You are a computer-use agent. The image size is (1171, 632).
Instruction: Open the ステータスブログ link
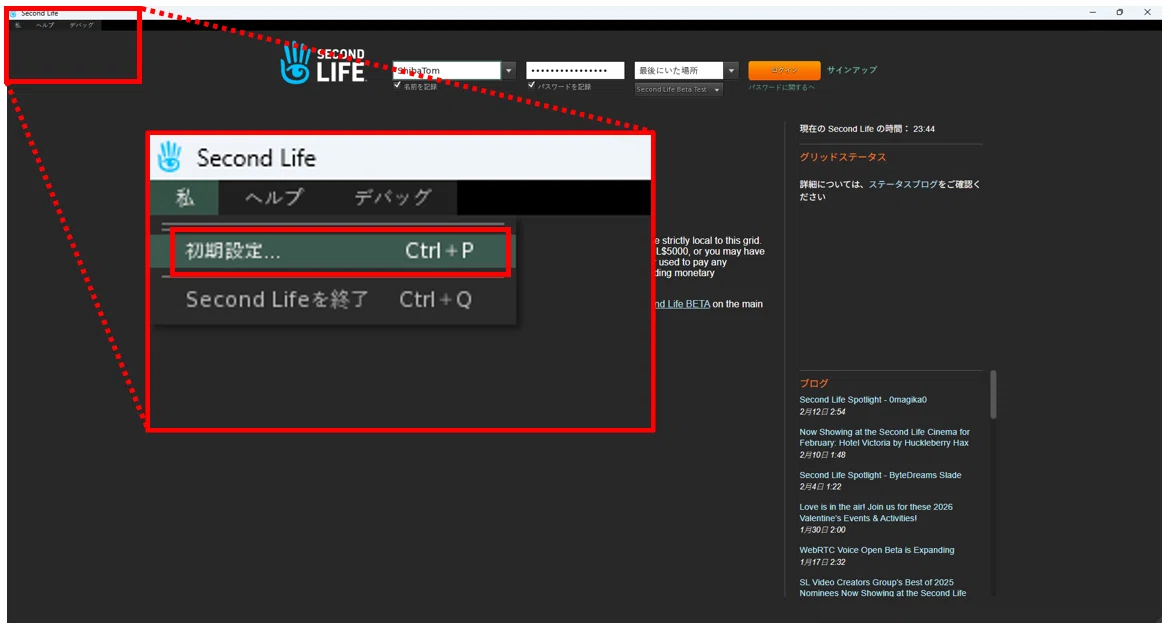pos(903,185)
